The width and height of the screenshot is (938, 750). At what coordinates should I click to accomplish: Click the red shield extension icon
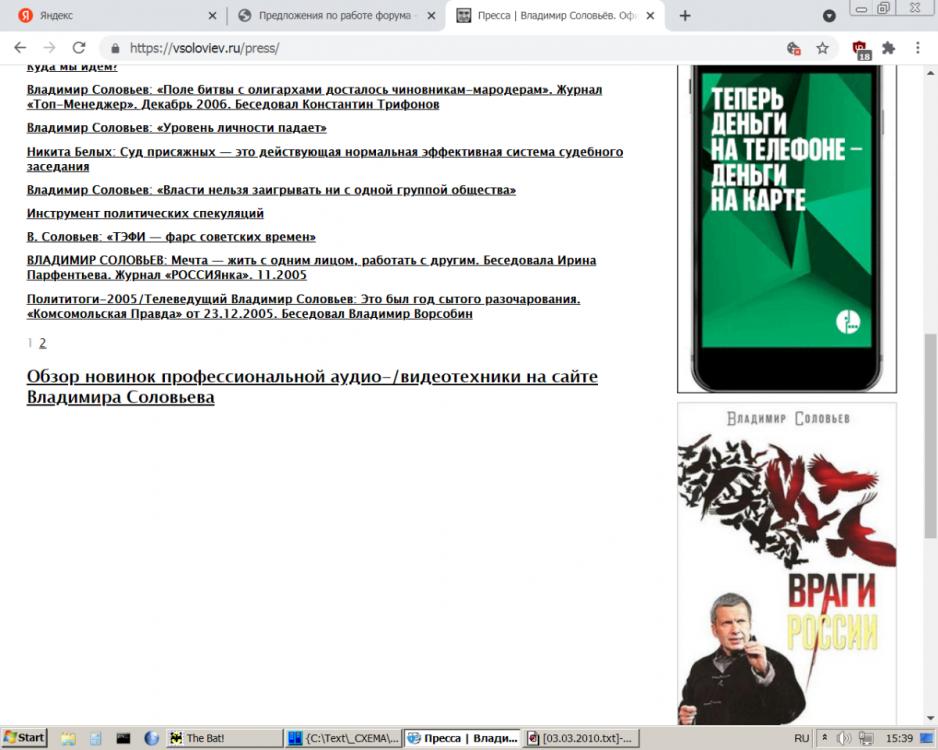pos(860,48)
